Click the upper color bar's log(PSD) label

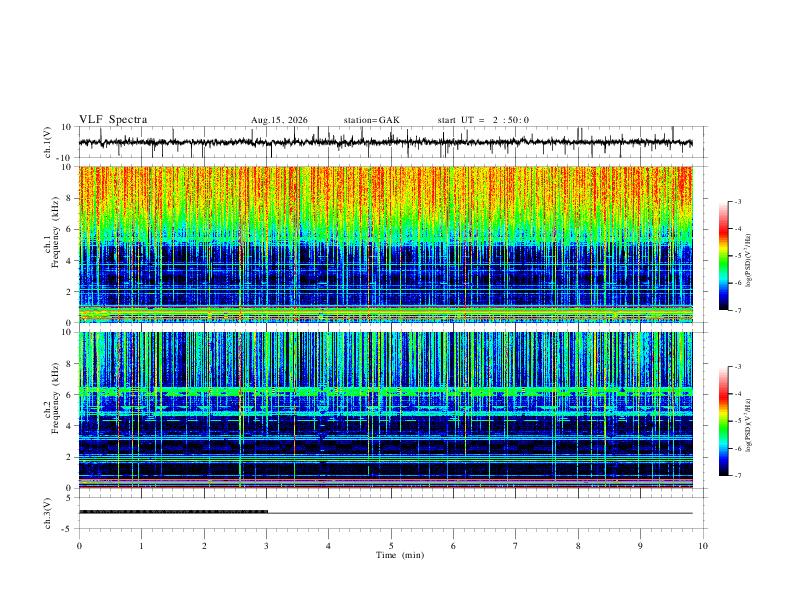749,260
